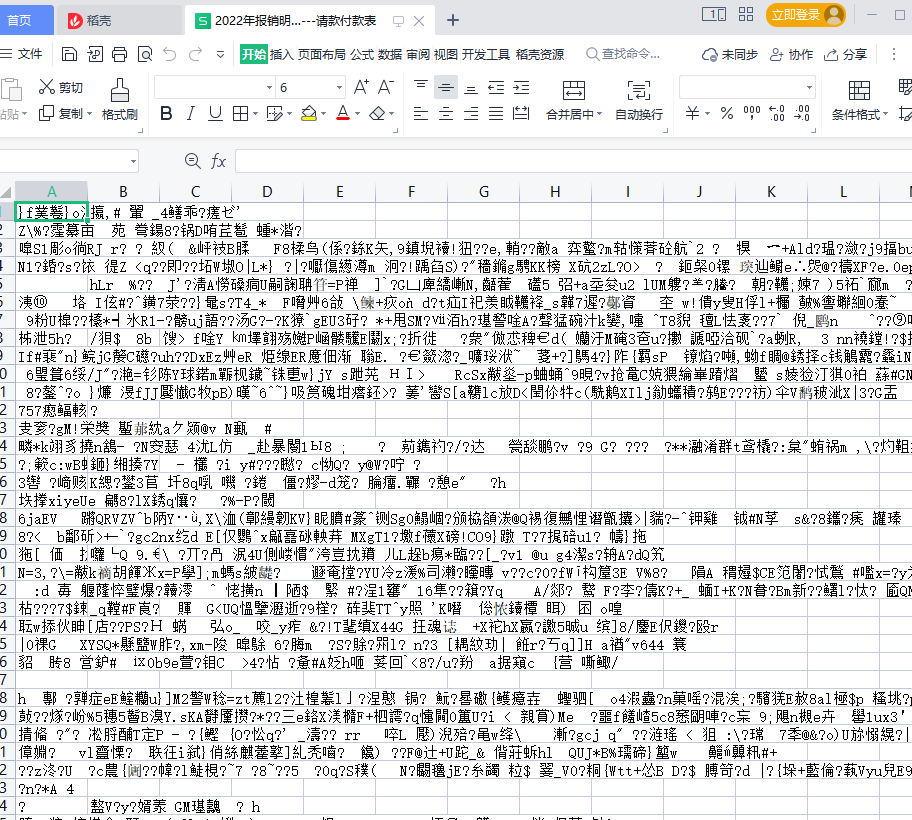This screenshot has height=820, width=912.
Task: Apply fill color bucket
Action: tap(309, 113)
